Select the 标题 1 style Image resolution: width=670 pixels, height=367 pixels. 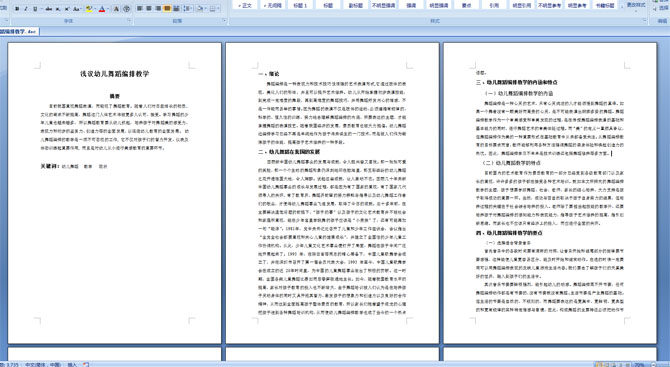click(300, 5)
